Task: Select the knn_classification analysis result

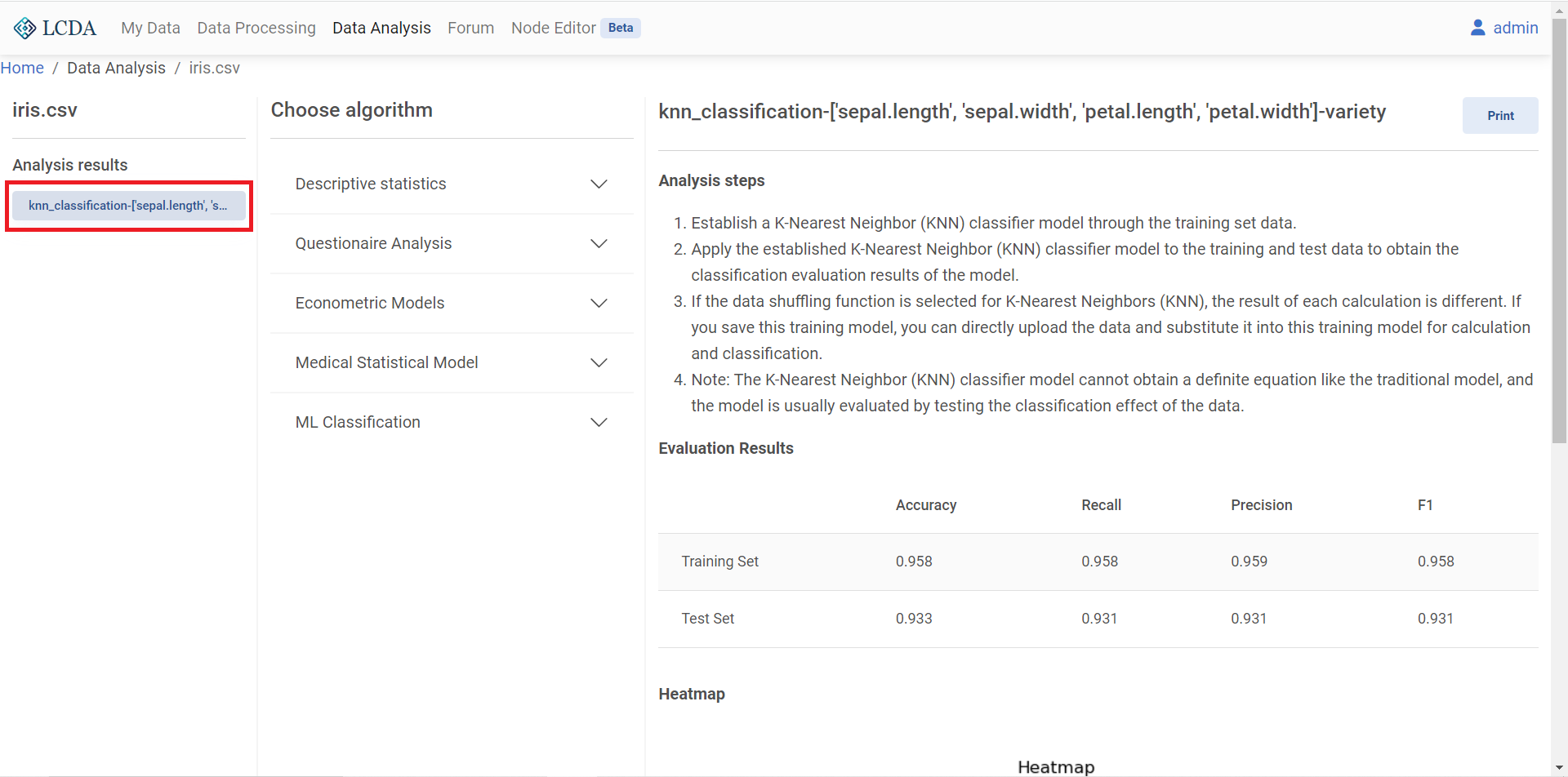Action: tap(128, 205)
